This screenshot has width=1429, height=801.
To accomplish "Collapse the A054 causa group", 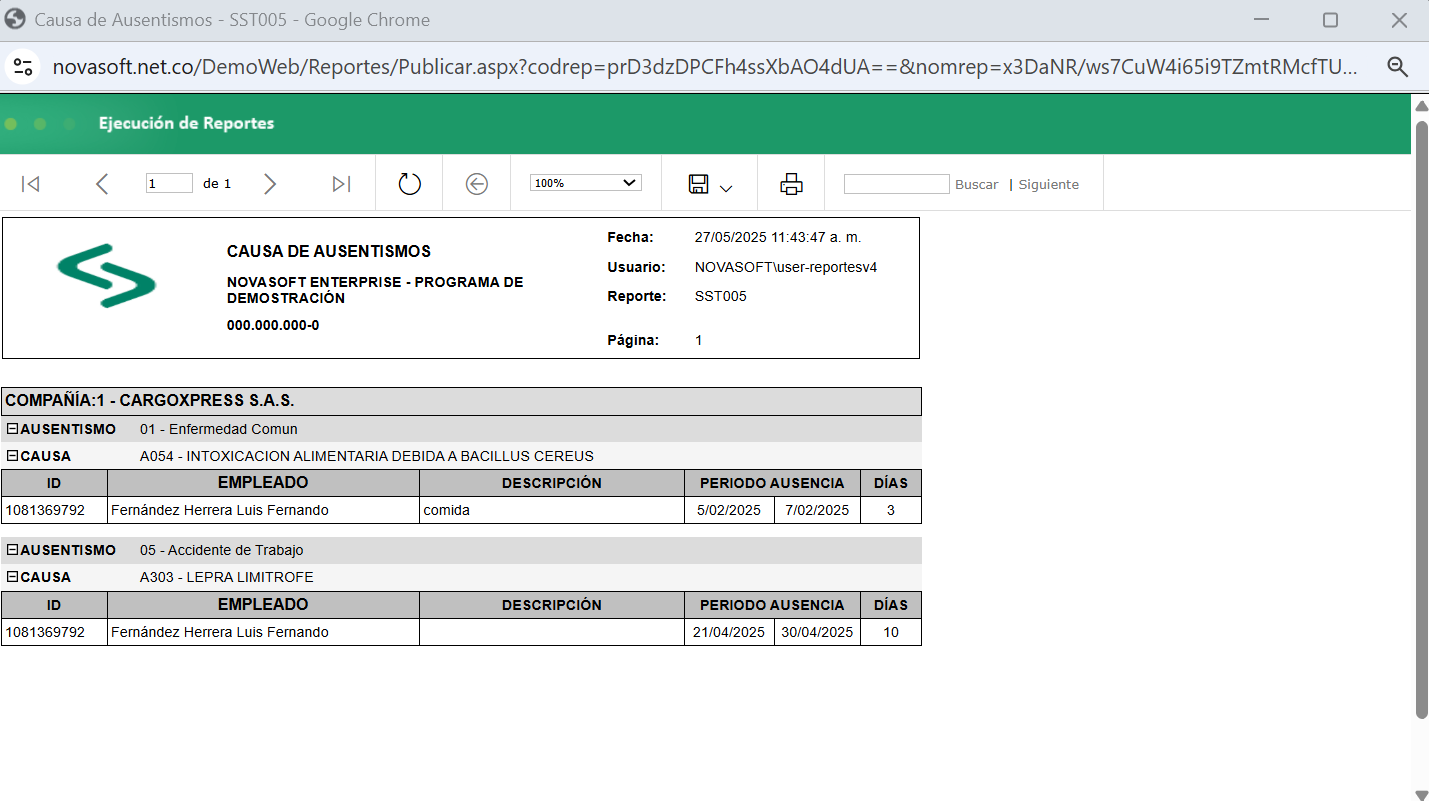I will [x=11, y=456].
